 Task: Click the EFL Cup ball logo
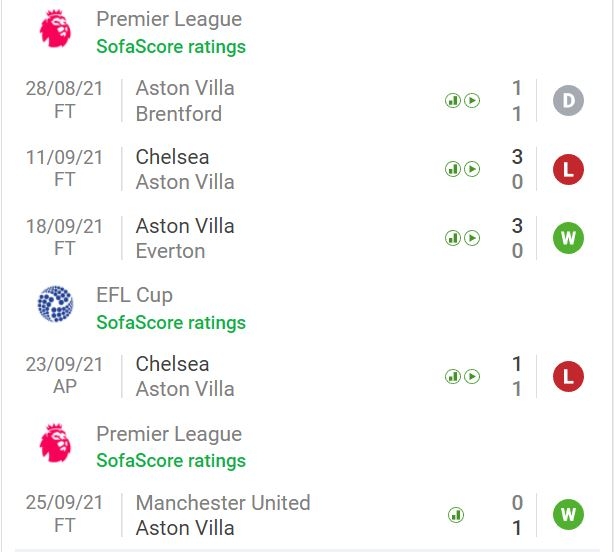click(x=55, y=304)
